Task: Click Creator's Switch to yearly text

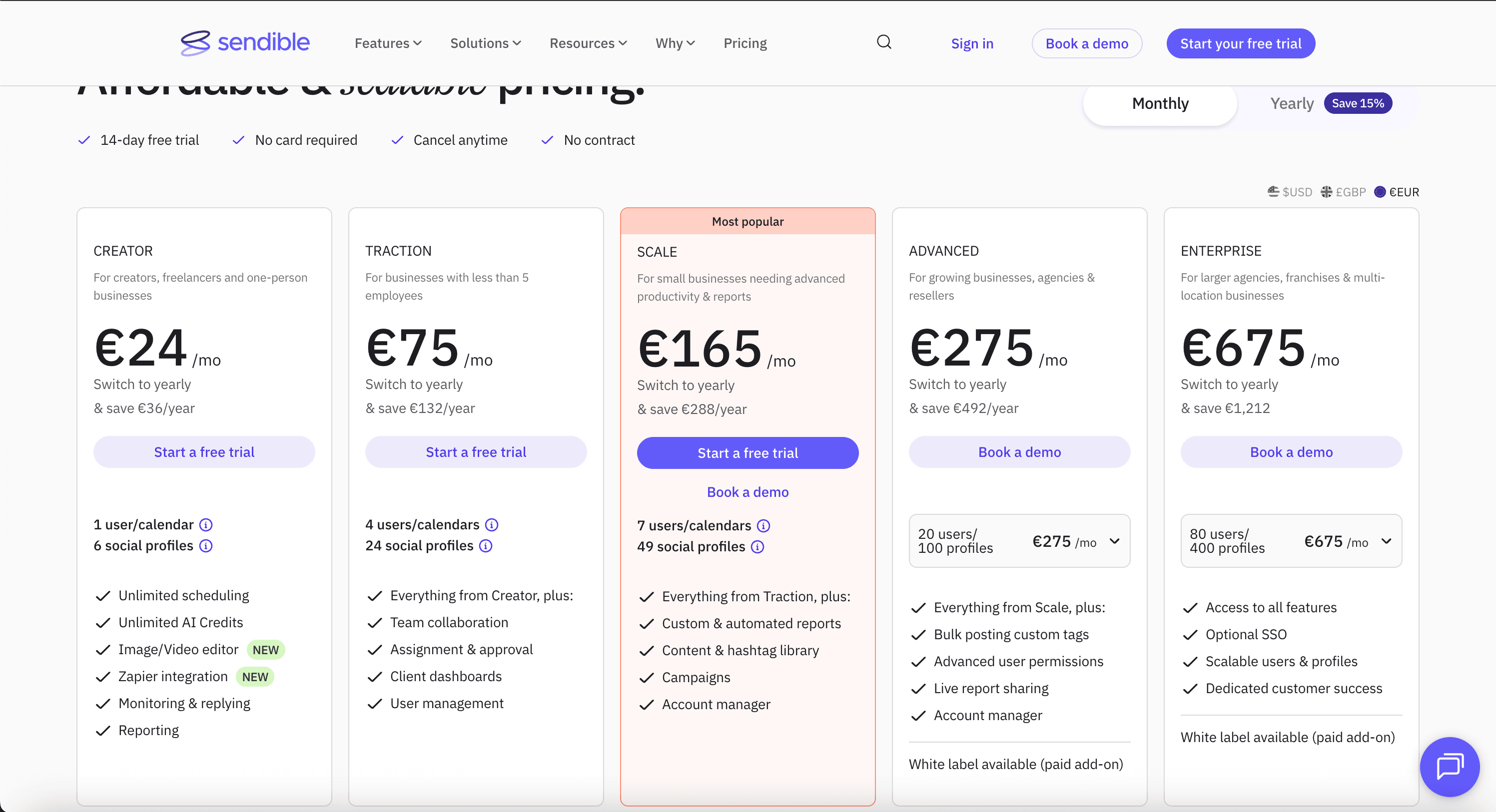Action: [x=142, y=384]
